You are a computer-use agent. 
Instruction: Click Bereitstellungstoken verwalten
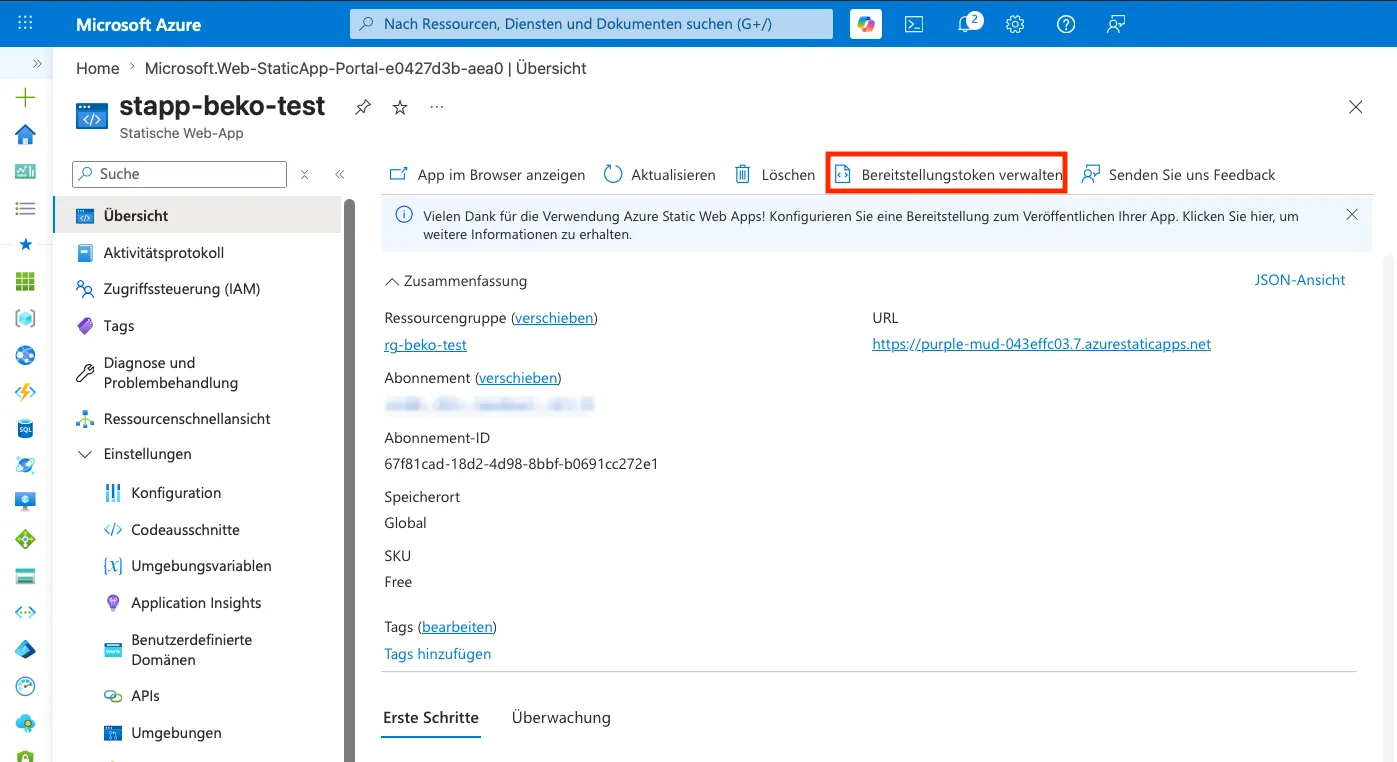coord(947,175)
